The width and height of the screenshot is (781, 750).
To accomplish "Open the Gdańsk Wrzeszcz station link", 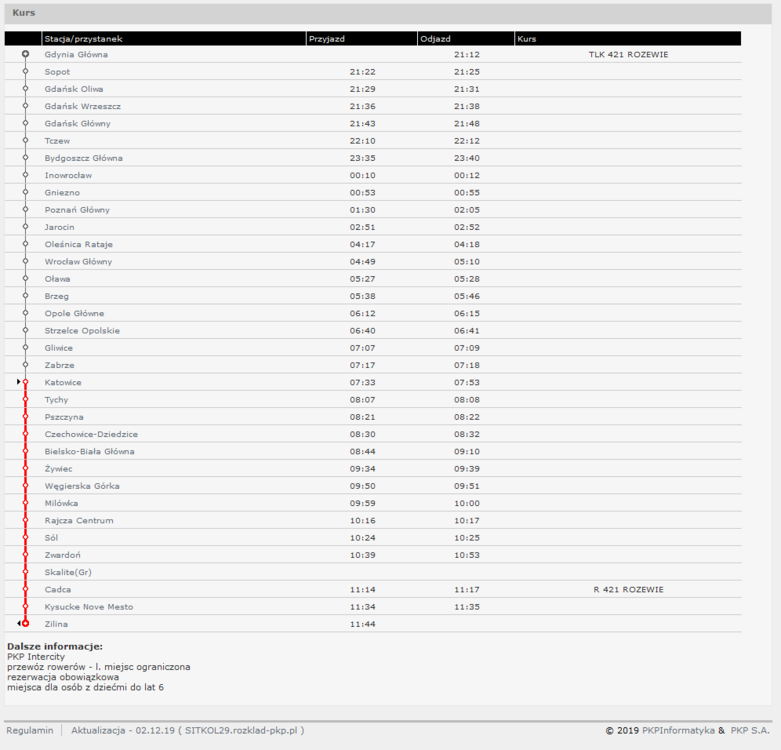I will (82, 107).
